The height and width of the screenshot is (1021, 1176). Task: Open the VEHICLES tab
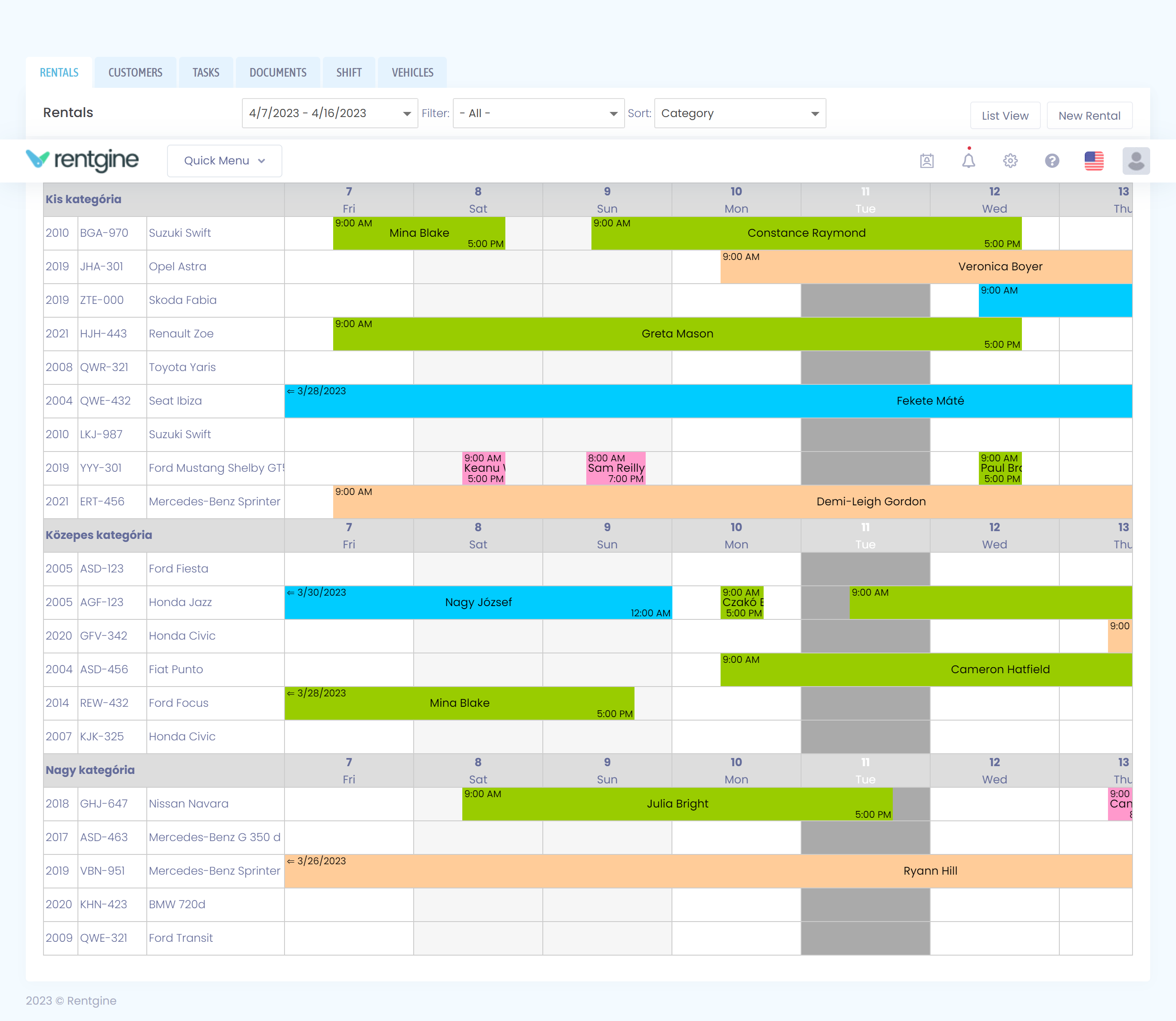(412, 72)
